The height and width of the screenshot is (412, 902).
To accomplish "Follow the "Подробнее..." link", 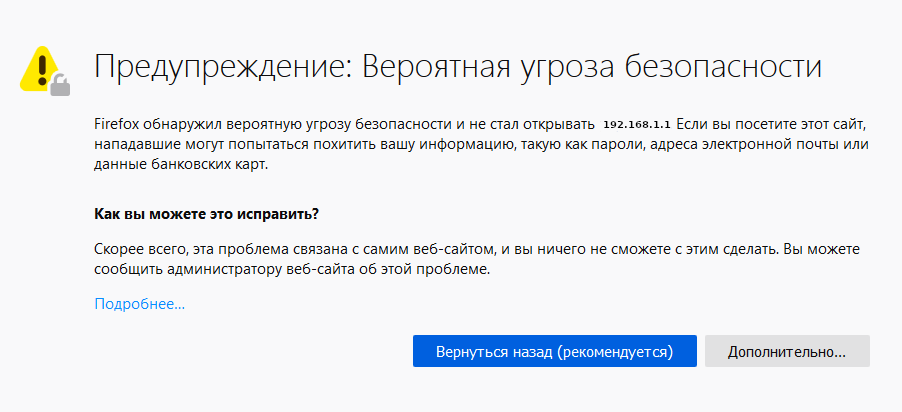I will tap(140, 303).
